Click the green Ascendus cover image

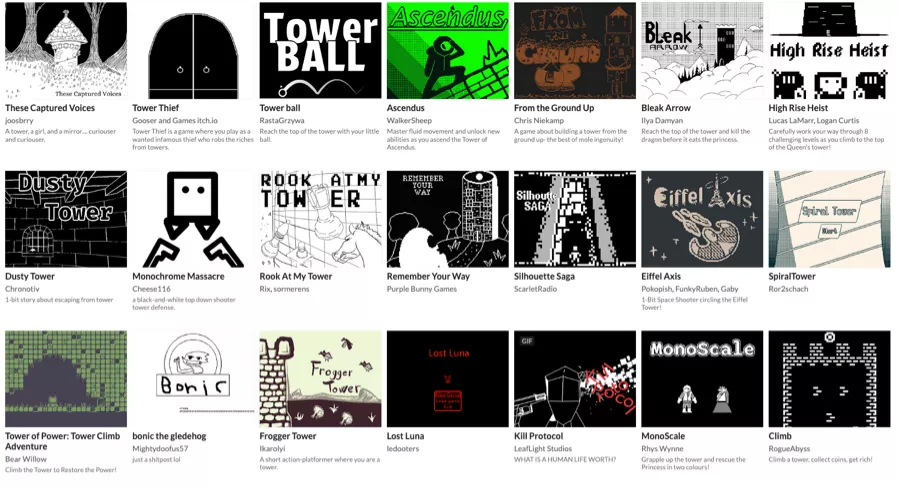(448, 51)
